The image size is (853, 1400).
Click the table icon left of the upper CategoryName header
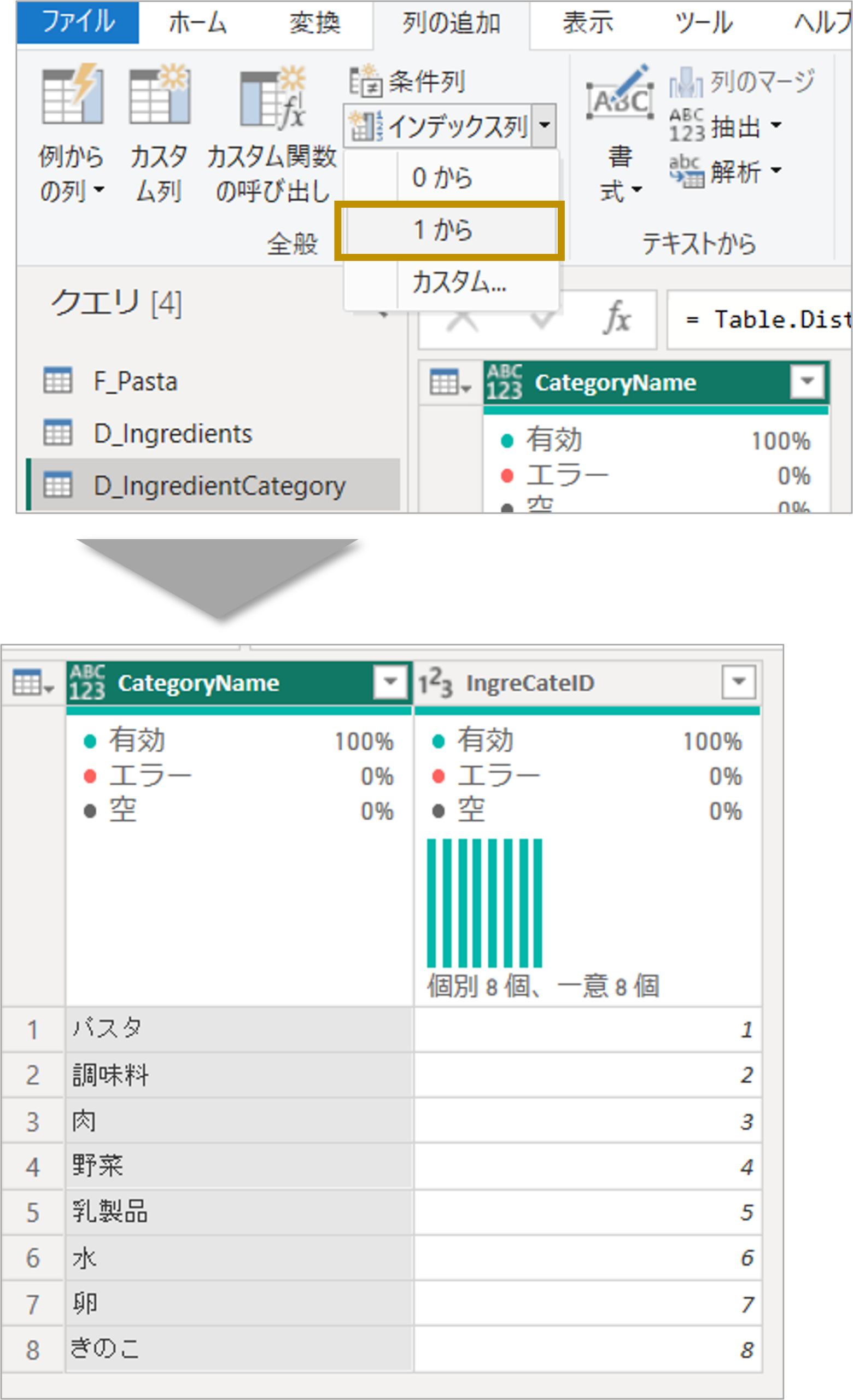(x=450, y=382)
